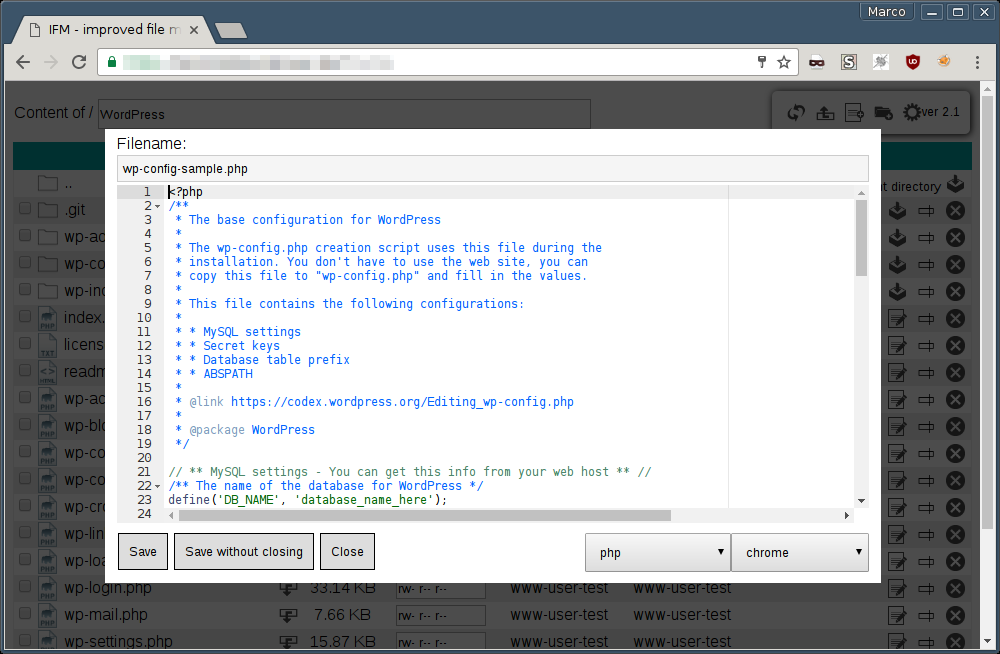Open the Chrome three-dot menu

(x=977, y=62)
